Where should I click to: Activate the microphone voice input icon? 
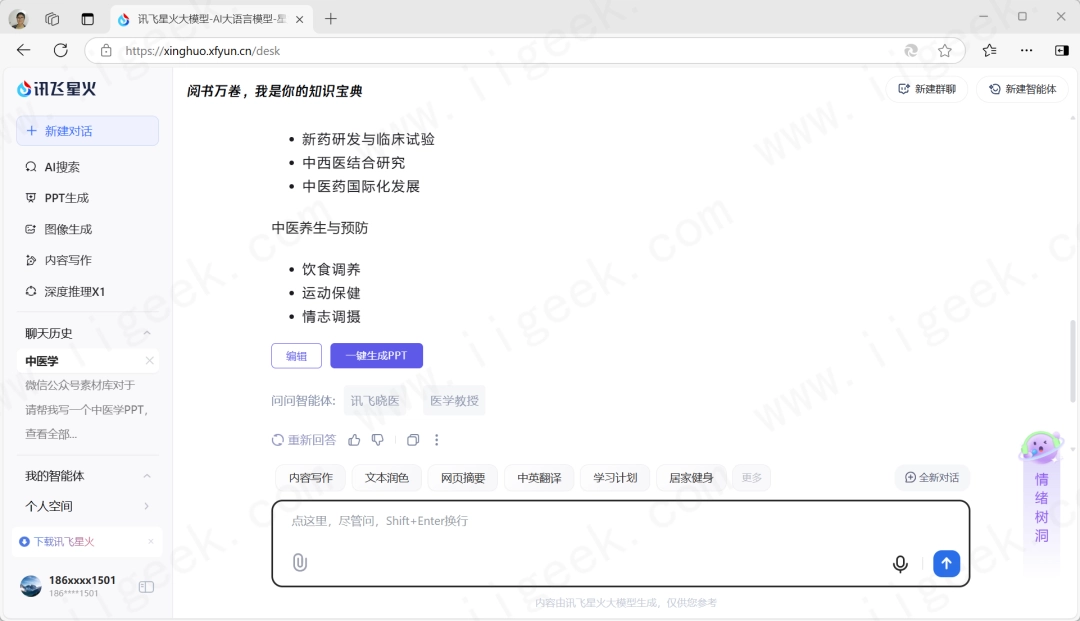[900, 563]
